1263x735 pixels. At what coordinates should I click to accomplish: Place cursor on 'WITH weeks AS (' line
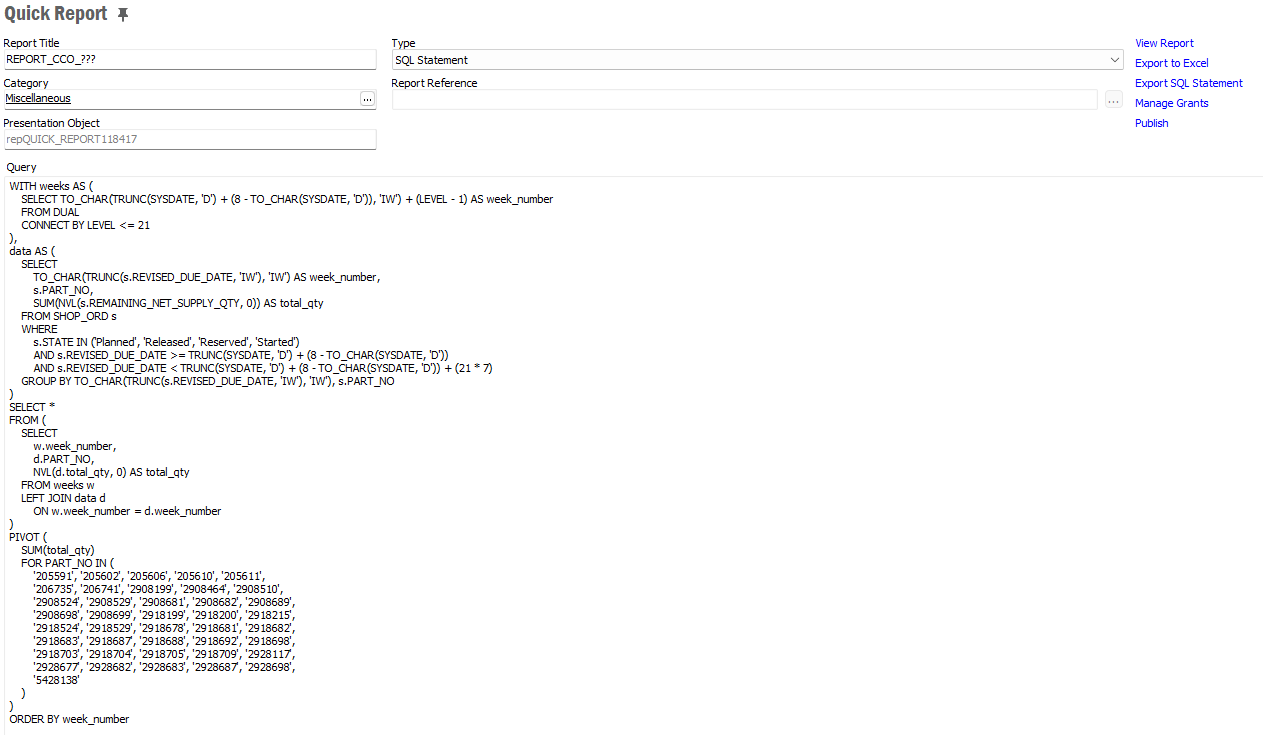pos(51,186)
